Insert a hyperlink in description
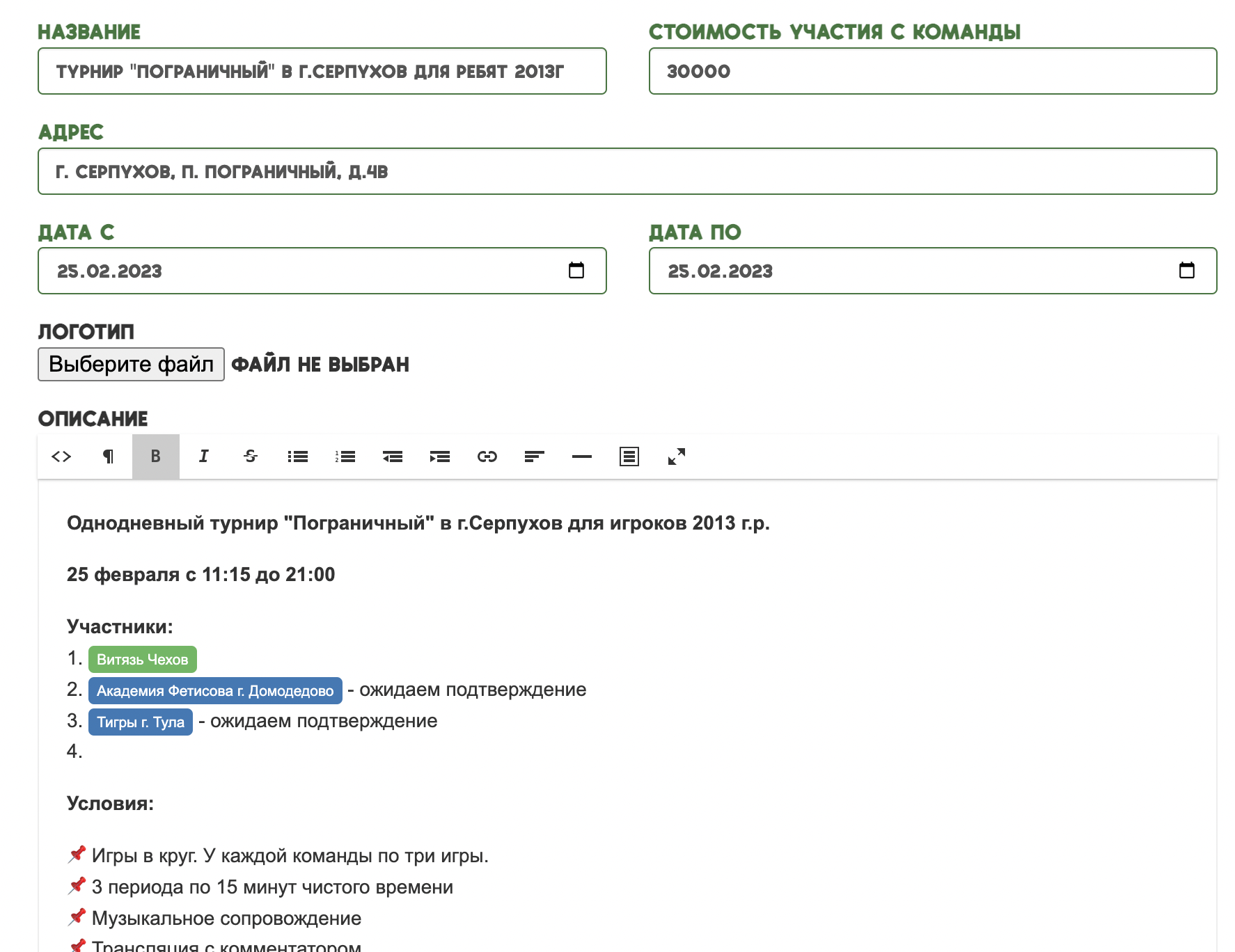 coord(487,457)
